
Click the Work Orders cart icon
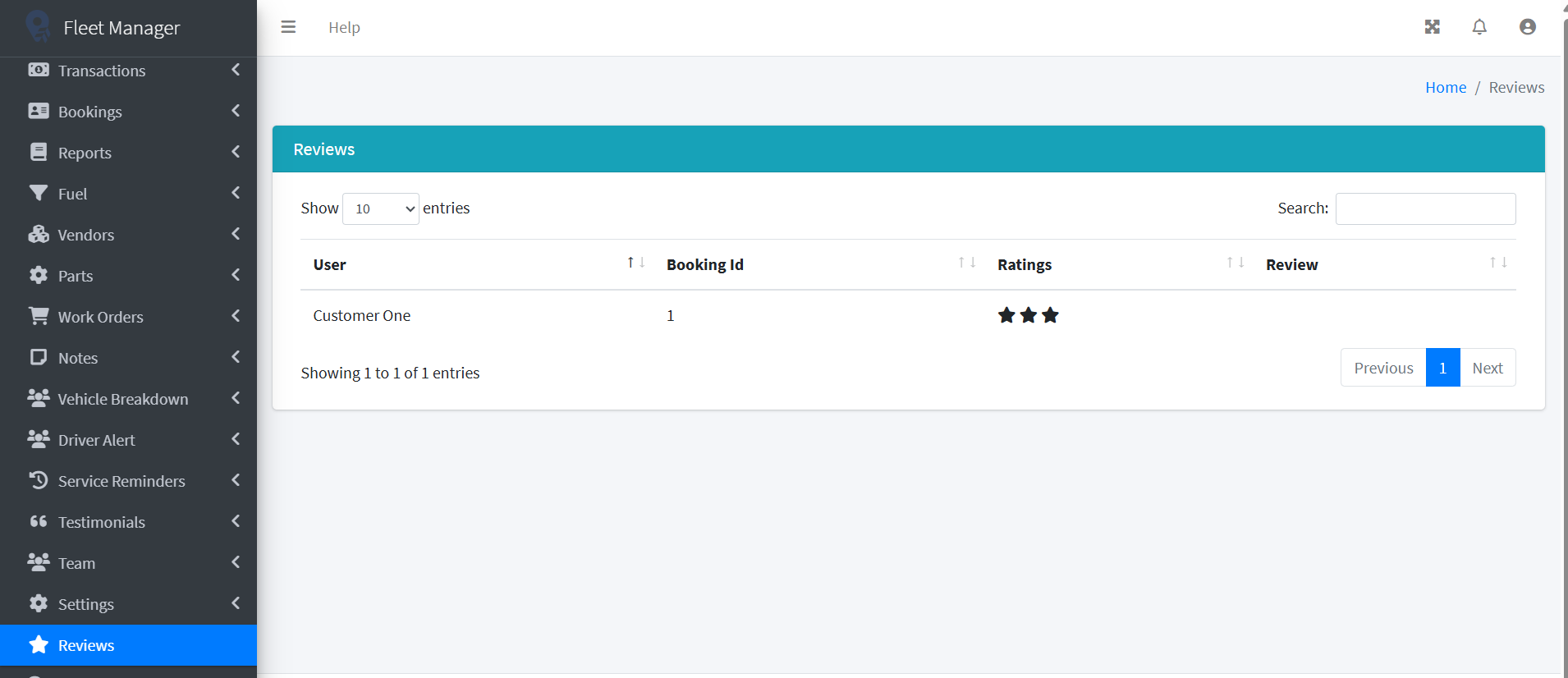(39, 316)
